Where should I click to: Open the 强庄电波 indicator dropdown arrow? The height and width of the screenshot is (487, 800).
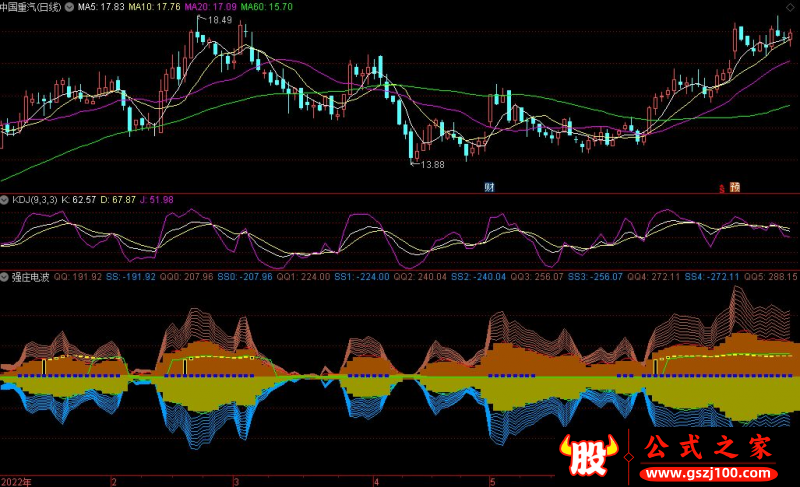click(x=5, y=277)
